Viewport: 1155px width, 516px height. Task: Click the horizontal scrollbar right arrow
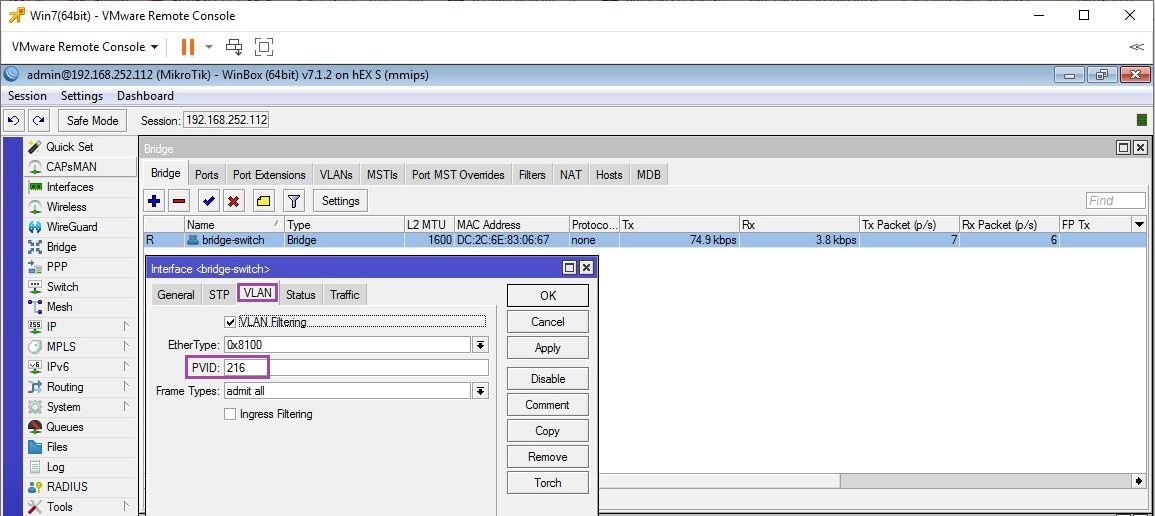point(1140,481)
